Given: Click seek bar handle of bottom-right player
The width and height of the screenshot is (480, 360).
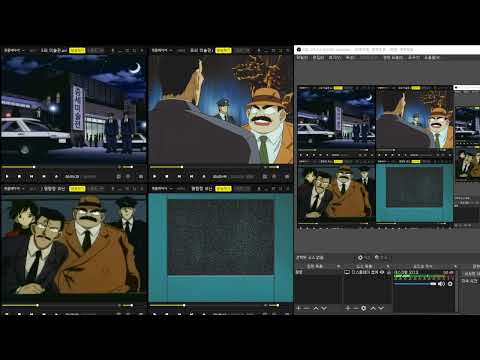Looking at the screenshot, I should click(x=184, y=305).
